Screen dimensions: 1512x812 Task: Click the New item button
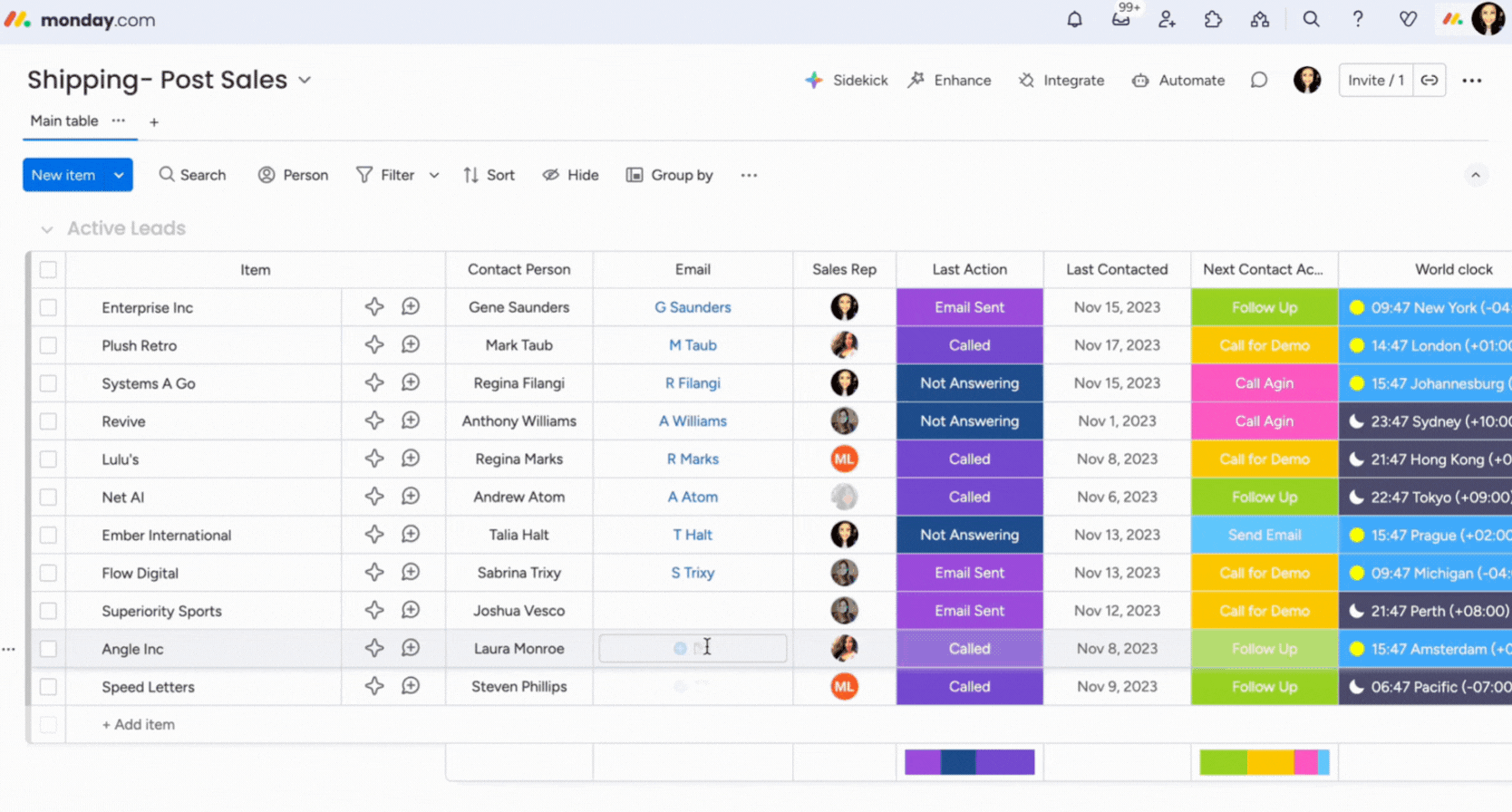[63, 175]
